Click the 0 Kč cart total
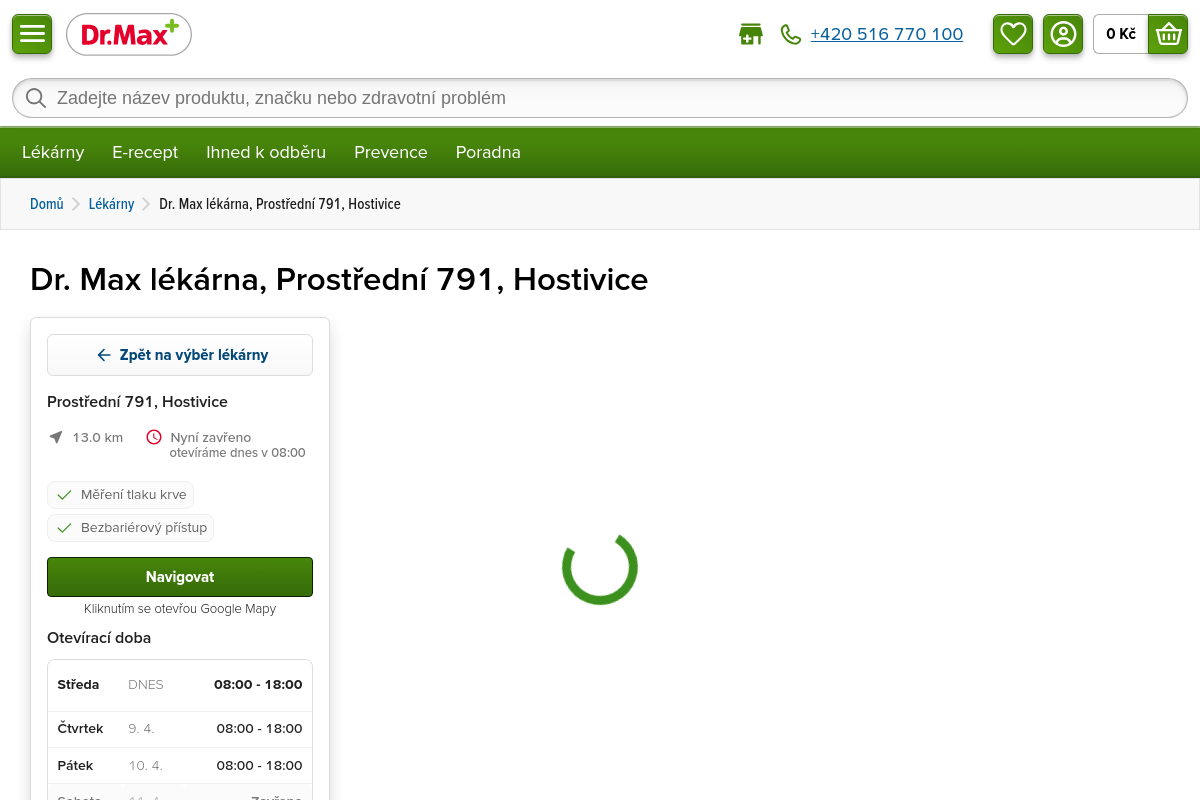The width and height of the screenshot is (1200, 800). click(x=1120, y=34)
